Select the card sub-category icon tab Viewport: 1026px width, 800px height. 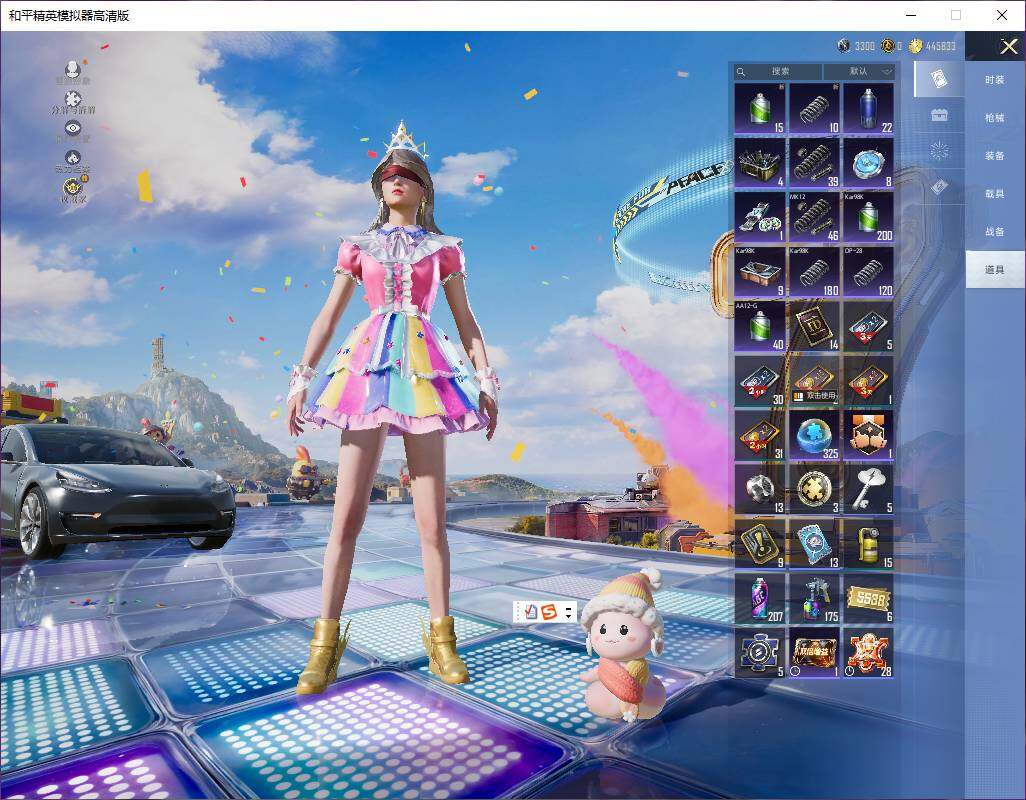(x=939, y=79)
